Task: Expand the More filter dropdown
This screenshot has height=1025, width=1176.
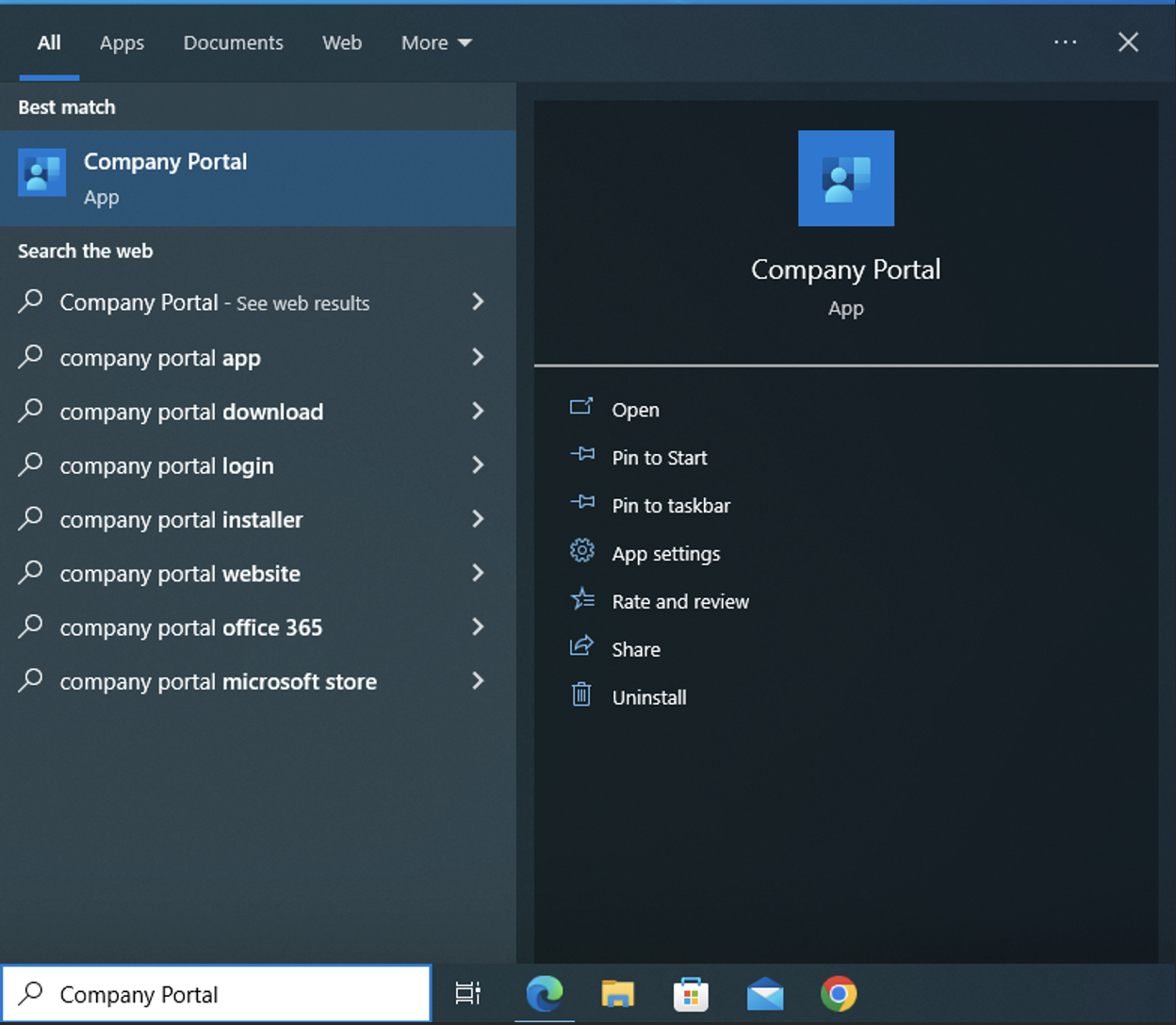Action: click(x=435, y=42)
